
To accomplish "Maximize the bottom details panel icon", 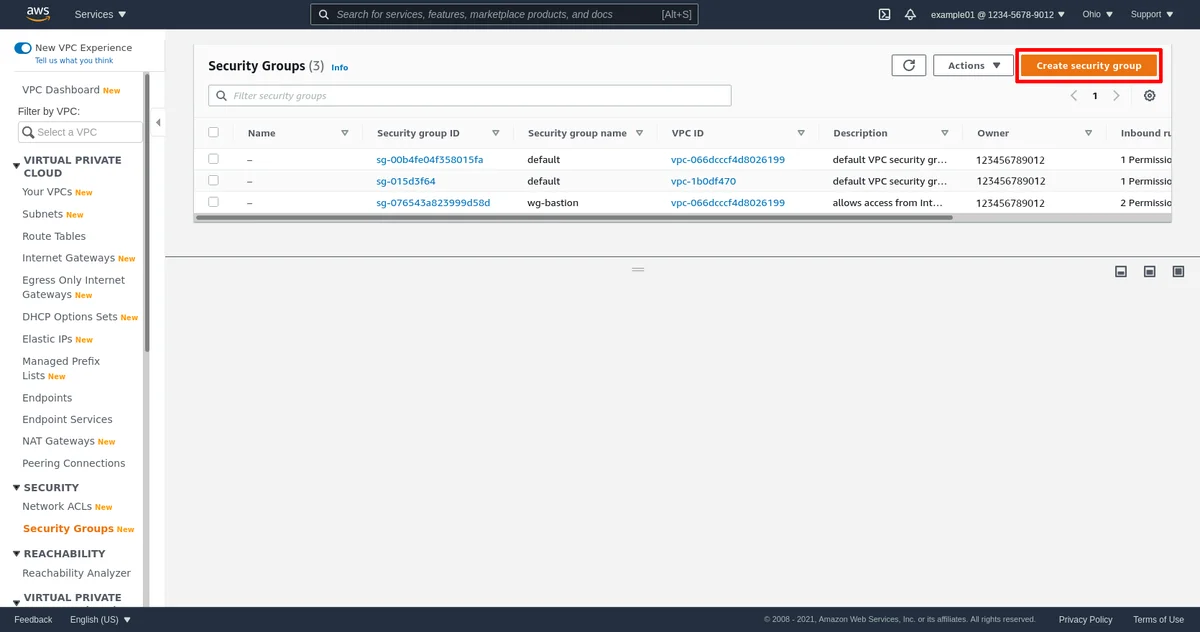I will click(x=1178, y=271).
